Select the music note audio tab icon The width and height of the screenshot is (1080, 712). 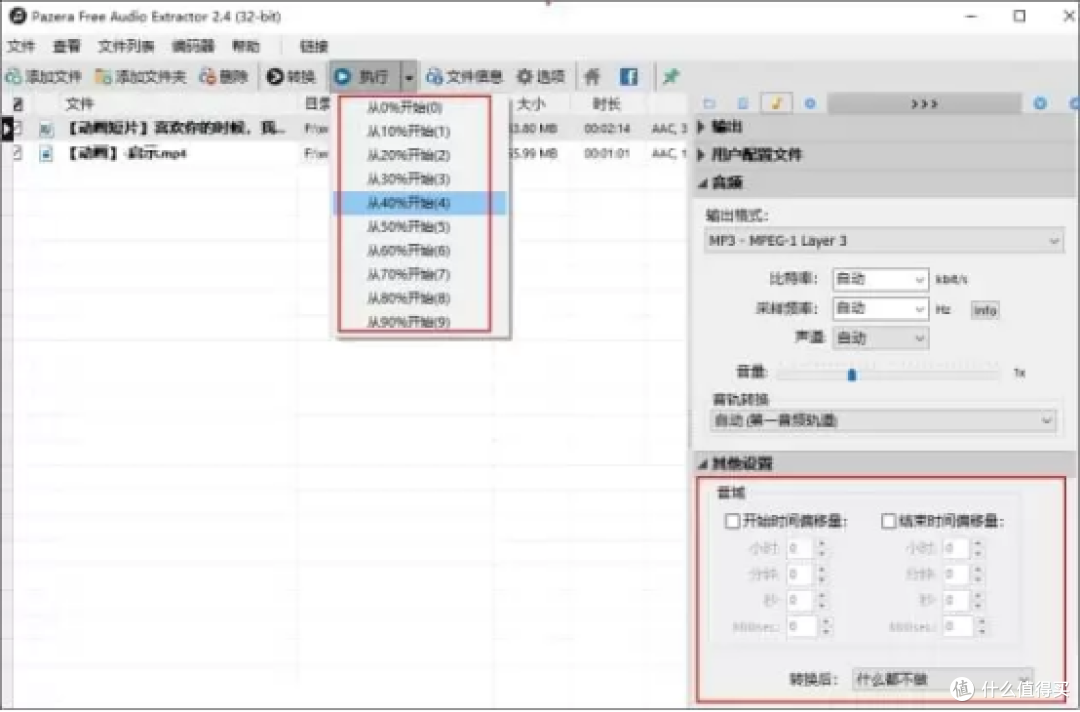[776, 103]
